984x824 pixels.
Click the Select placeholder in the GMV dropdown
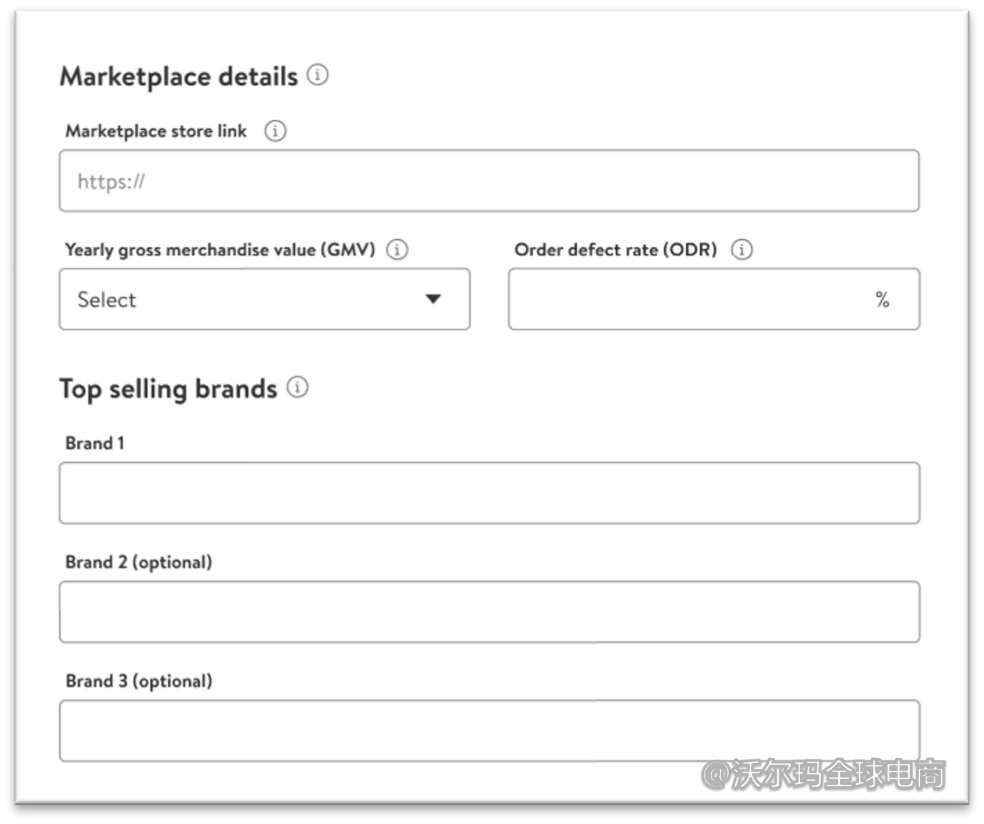[x=105, y=299]
